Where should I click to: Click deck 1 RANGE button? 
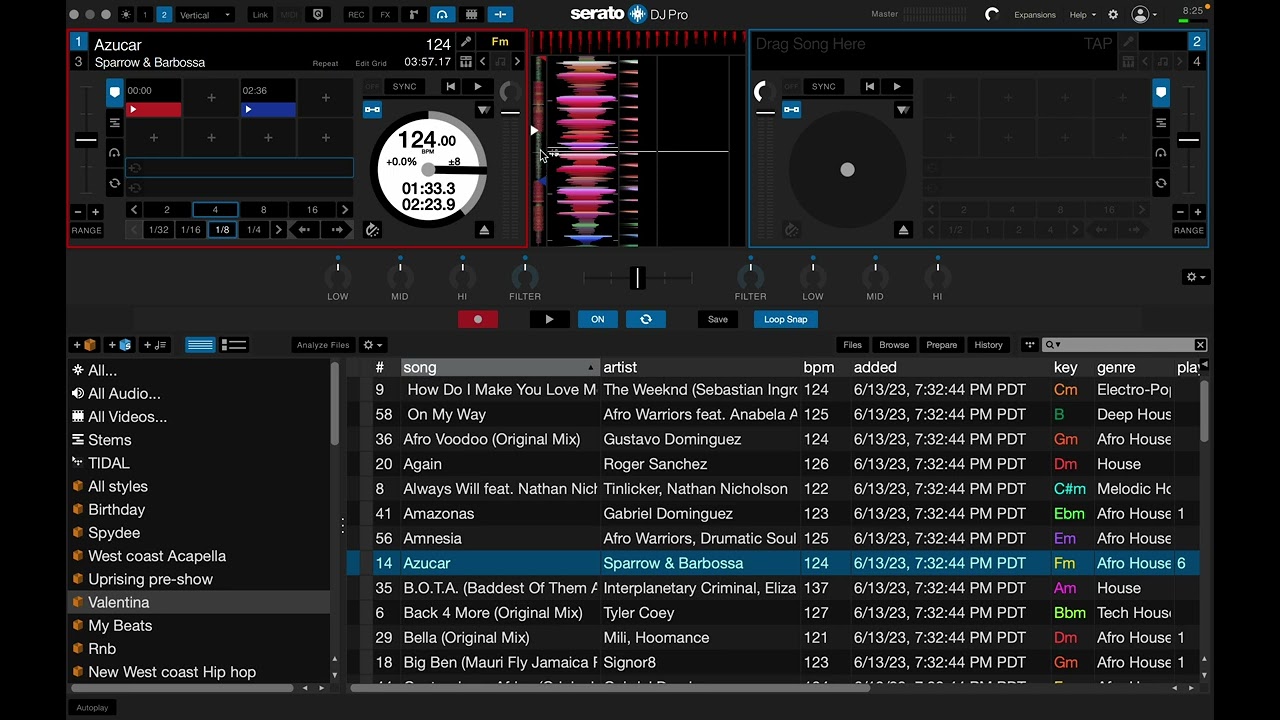(86, 230)
